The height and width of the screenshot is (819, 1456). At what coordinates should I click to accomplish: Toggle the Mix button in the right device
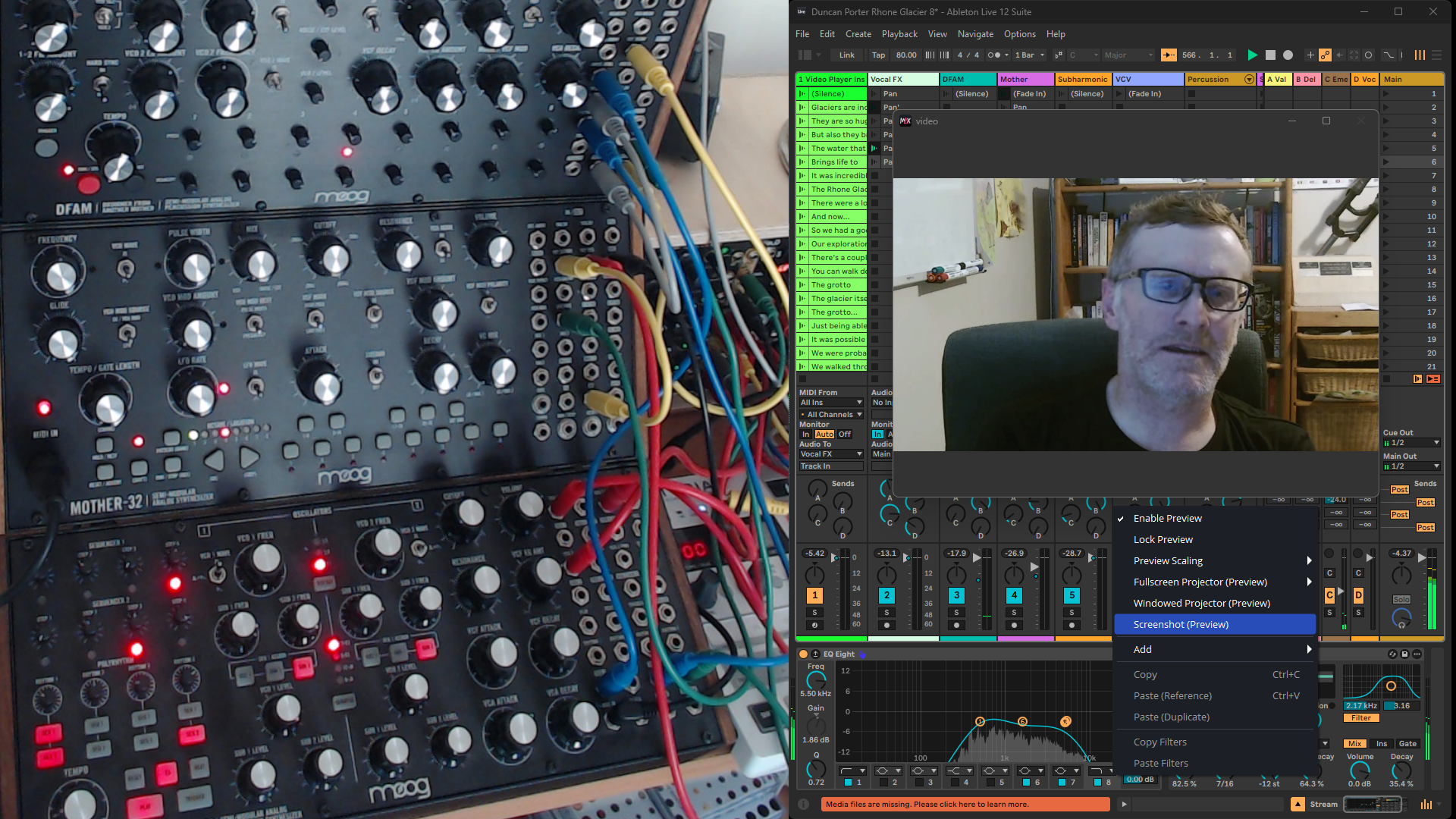pyautogui.click(x=1355, y=744)
